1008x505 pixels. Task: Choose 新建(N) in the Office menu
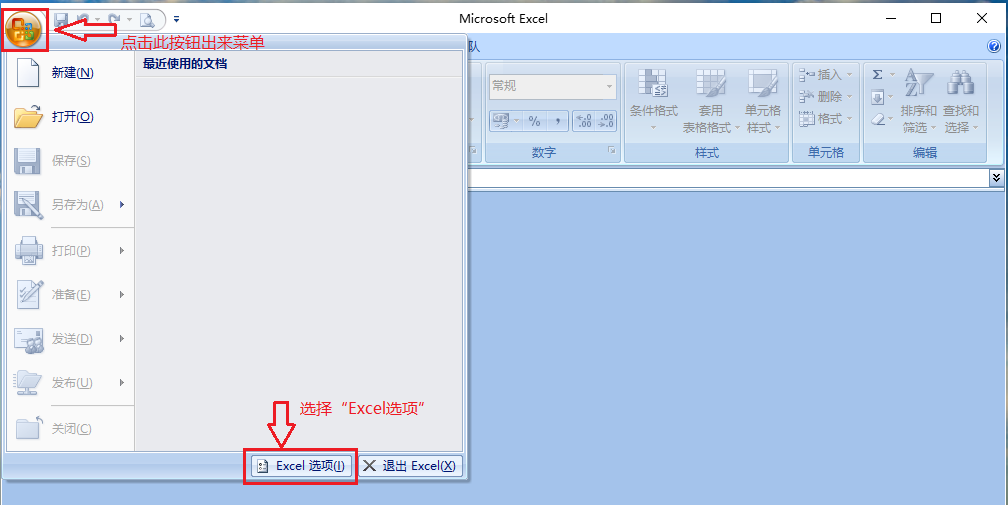coord(69,73)
